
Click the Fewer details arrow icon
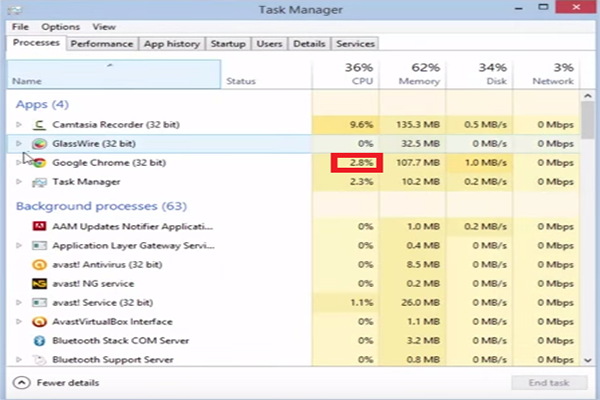[21, 383]
